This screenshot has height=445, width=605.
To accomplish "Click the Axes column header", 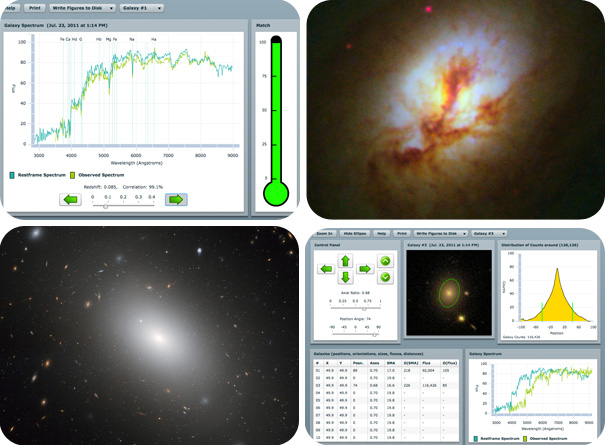I will click(x=375, y=363).
